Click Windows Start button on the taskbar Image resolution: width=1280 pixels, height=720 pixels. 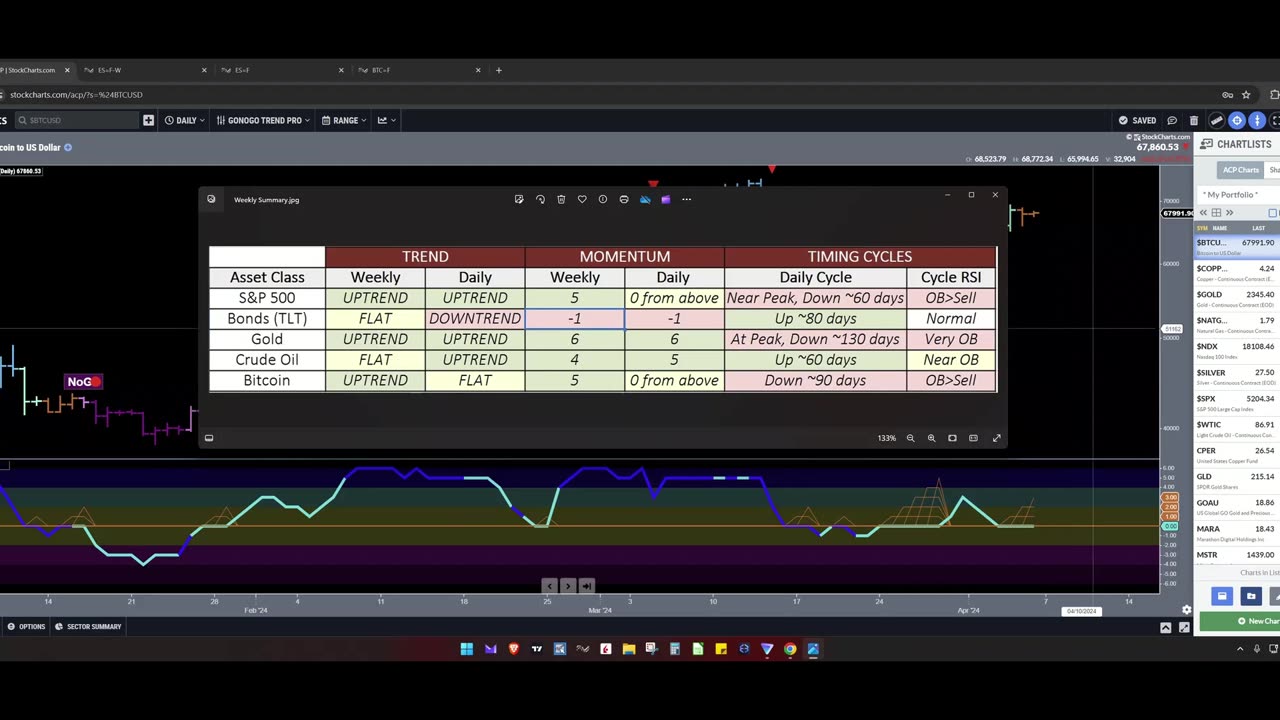(x=467, y=649)
